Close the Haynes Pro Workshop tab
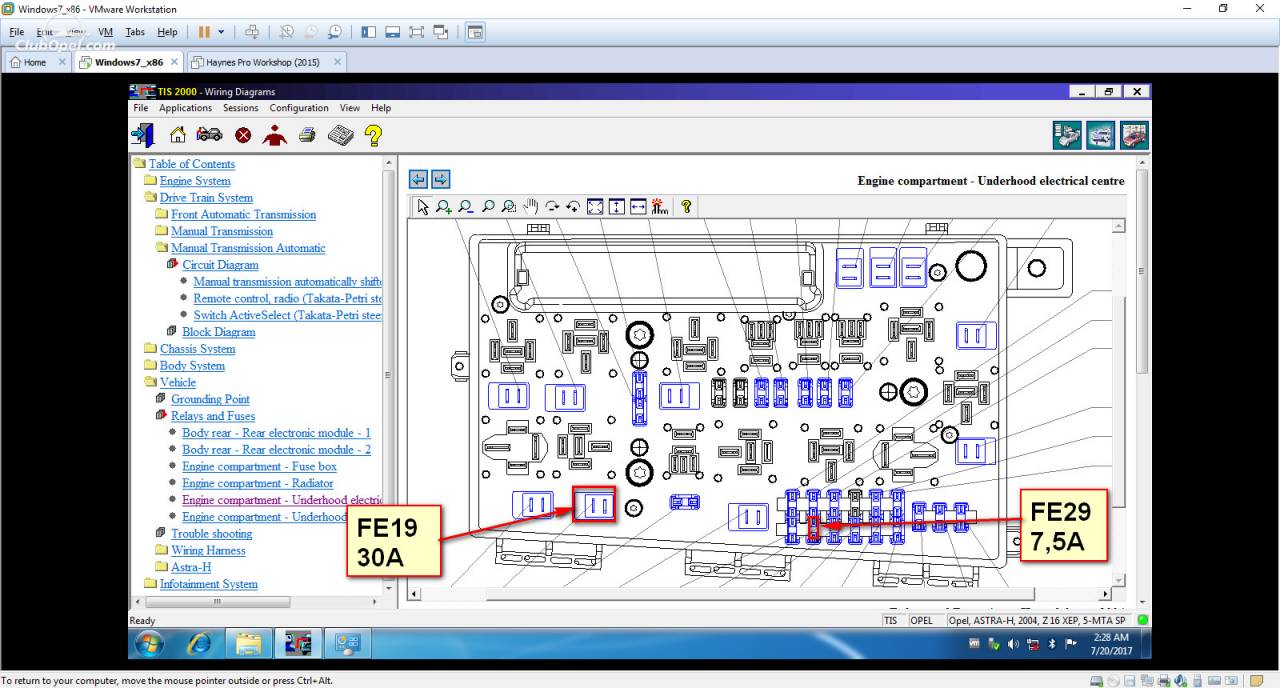 tap(337, 62)
